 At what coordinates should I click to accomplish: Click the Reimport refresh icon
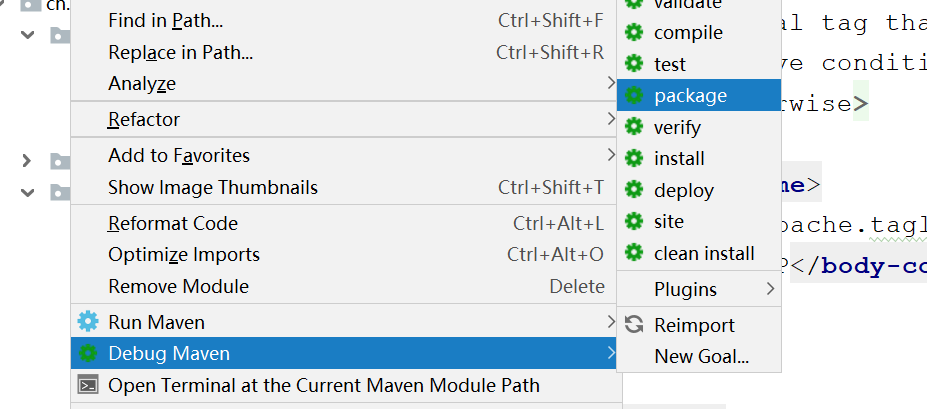pyautogui.click(x=634, y=324)
